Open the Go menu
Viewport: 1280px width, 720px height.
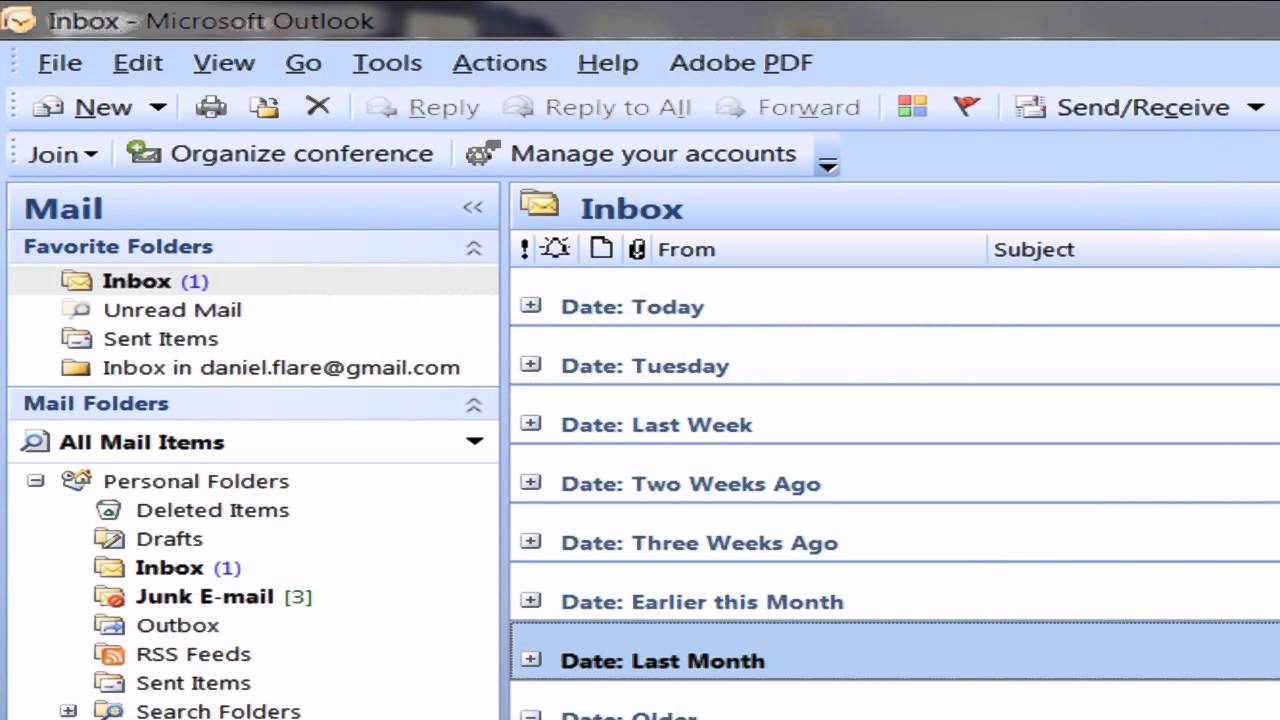tap(303, 63)
